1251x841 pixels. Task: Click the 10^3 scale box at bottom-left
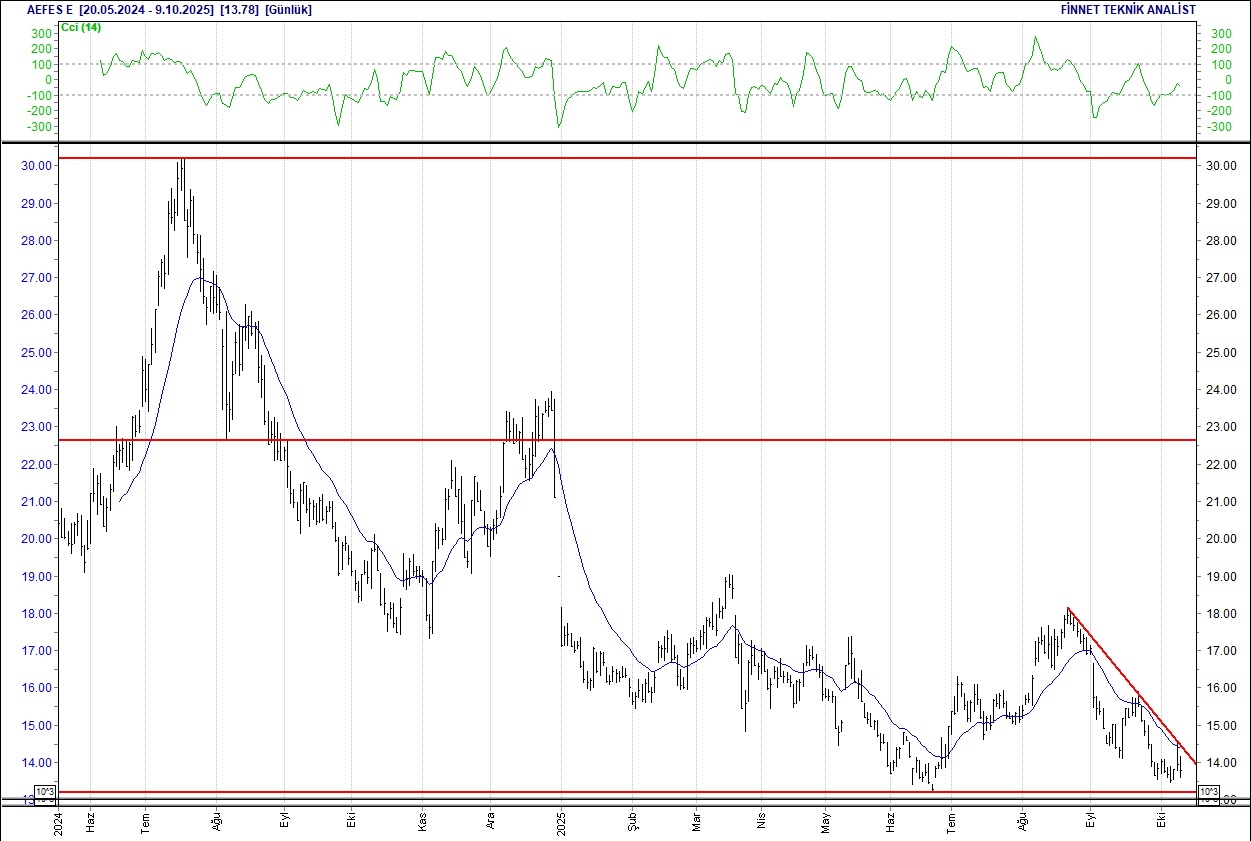click(46, 793)
